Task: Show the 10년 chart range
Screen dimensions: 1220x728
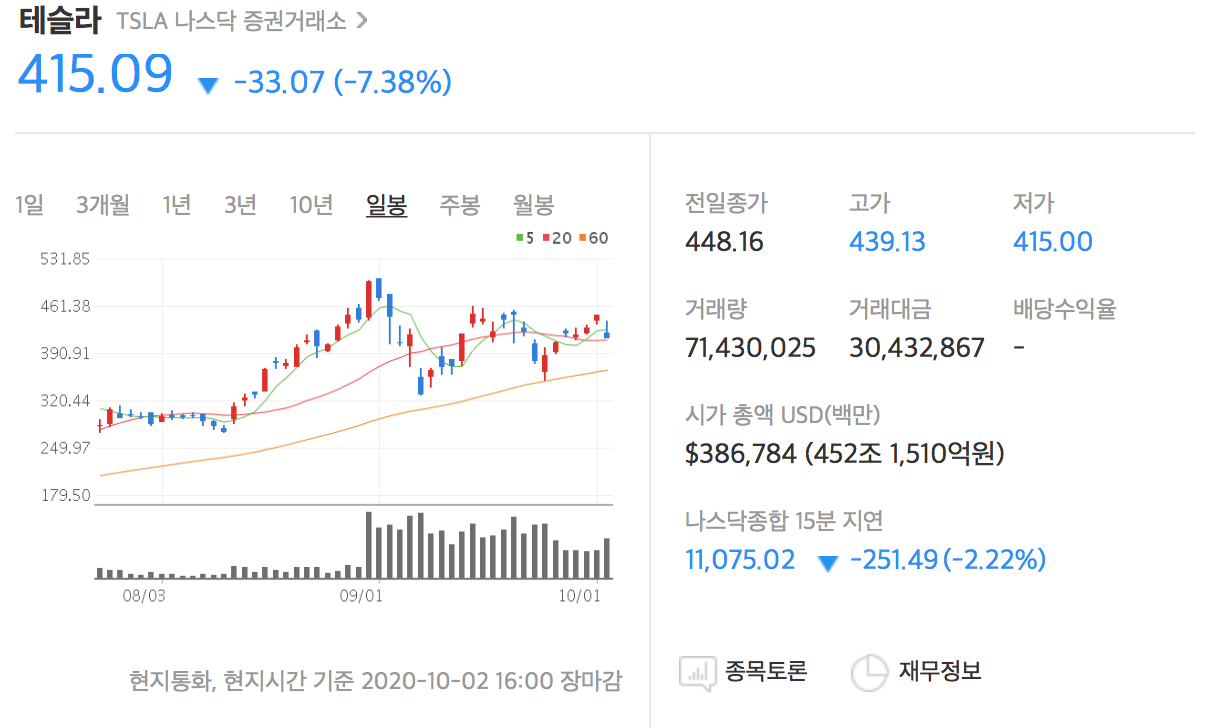Action: click(311, 206)
